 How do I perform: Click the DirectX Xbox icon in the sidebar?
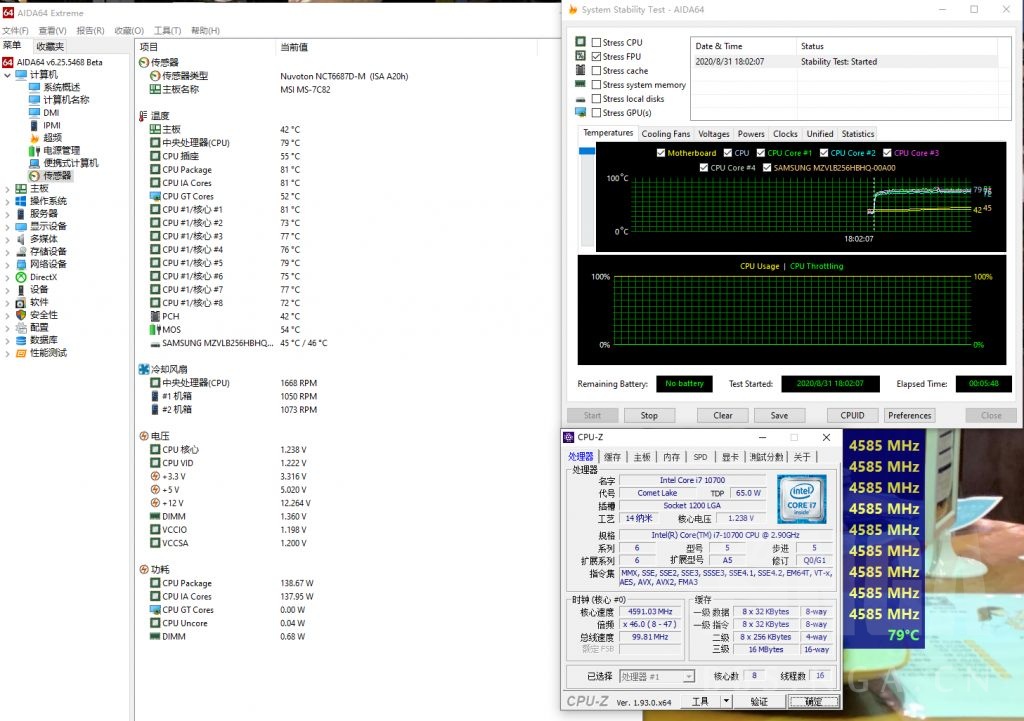coord(21,277)
